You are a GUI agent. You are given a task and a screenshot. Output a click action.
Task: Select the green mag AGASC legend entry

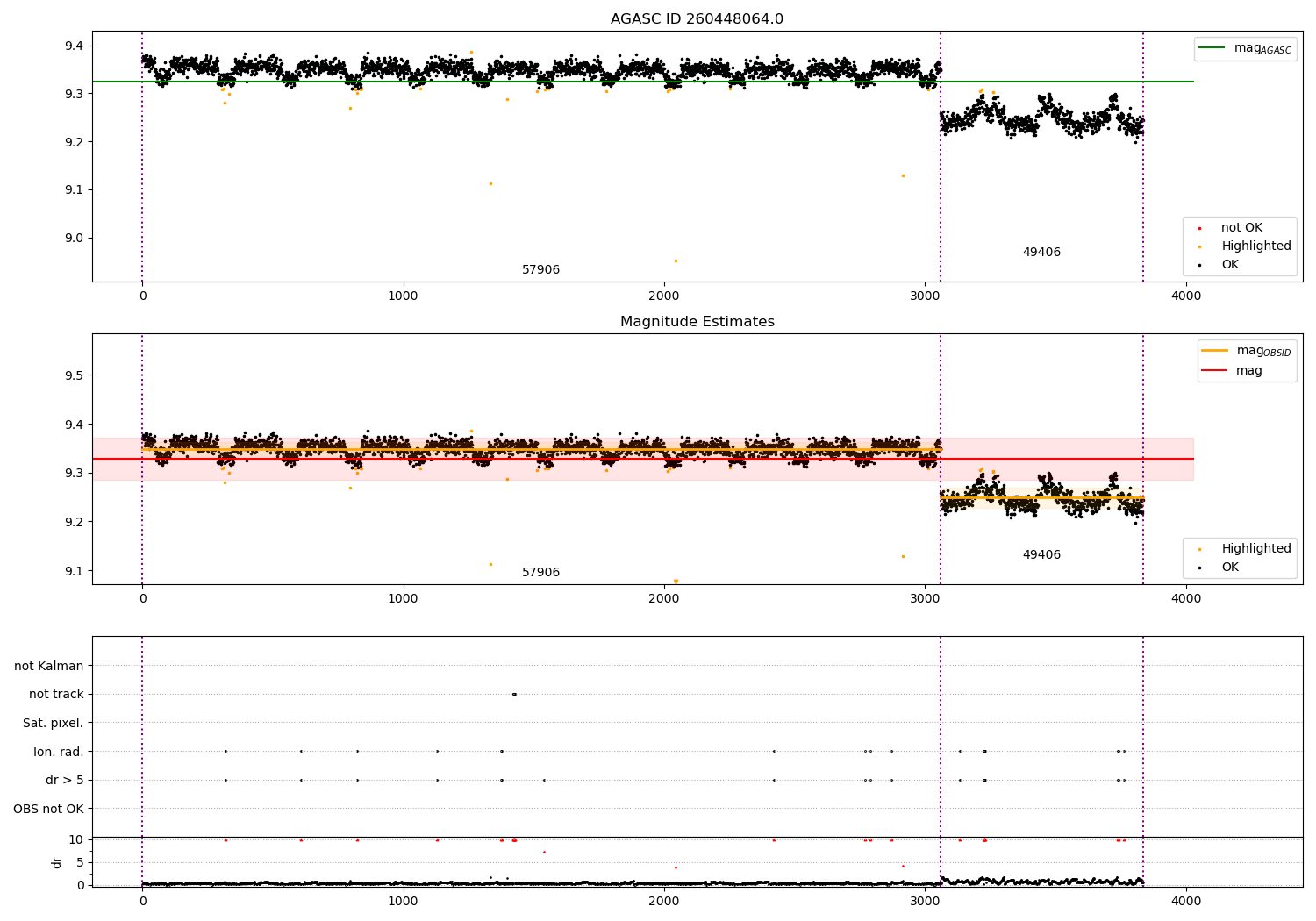[x=1245, y=48]
